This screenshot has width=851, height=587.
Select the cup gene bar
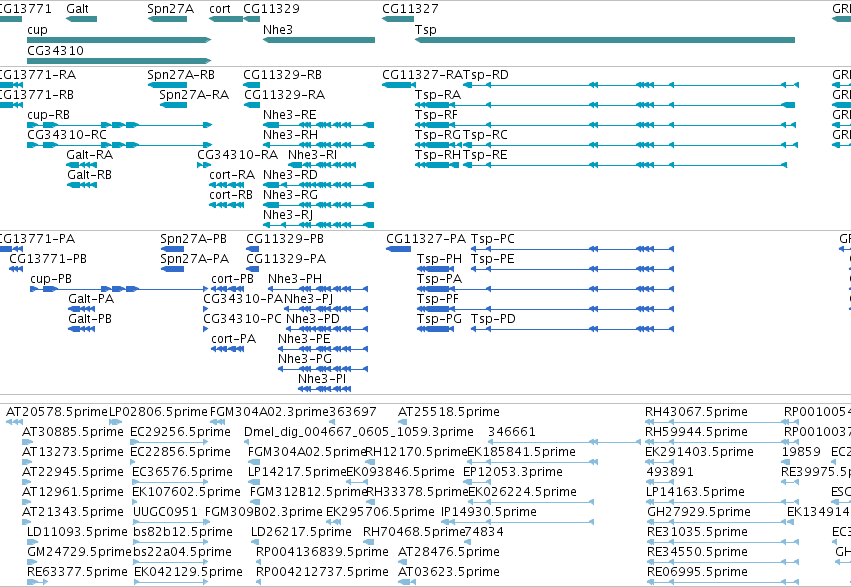coord(119,40)
